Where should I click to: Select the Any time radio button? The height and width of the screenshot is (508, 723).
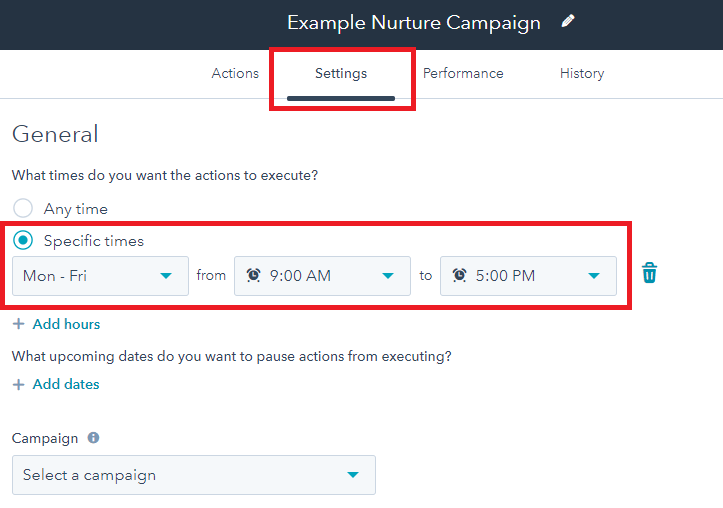(x=23, y=208)
